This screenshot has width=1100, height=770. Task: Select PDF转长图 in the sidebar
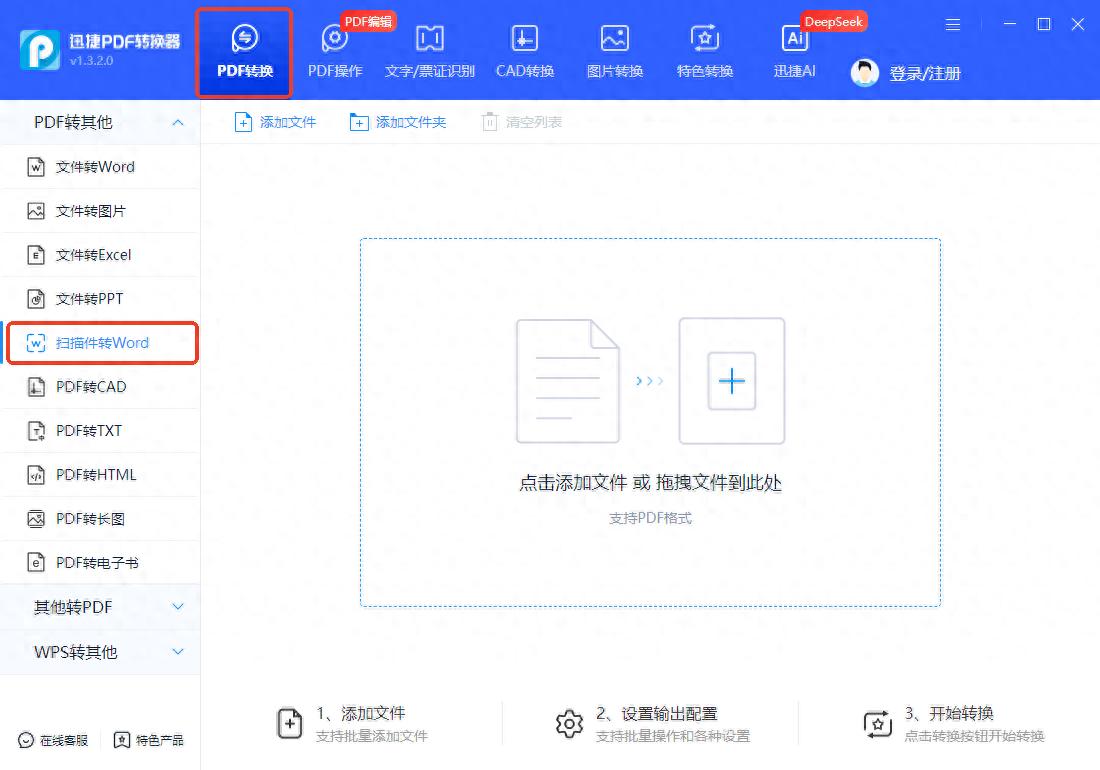90,519
